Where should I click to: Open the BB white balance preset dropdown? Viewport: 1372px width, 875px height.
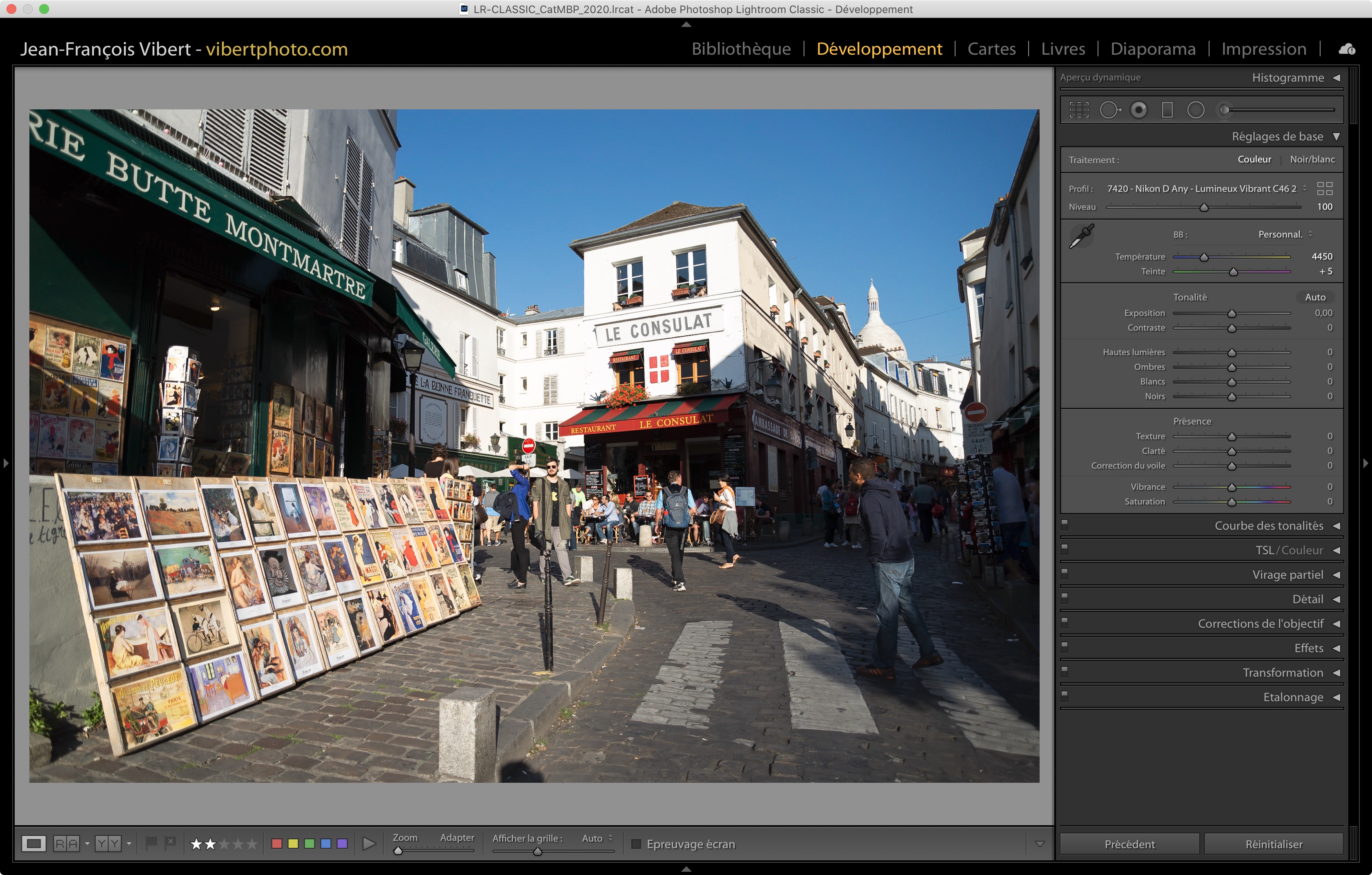coord(1285,235)
